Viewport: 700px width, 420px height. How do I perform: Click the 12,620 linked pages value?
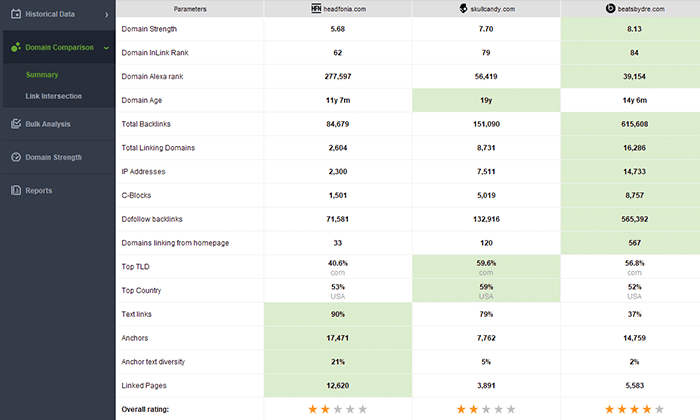click(x=338, y=386)
